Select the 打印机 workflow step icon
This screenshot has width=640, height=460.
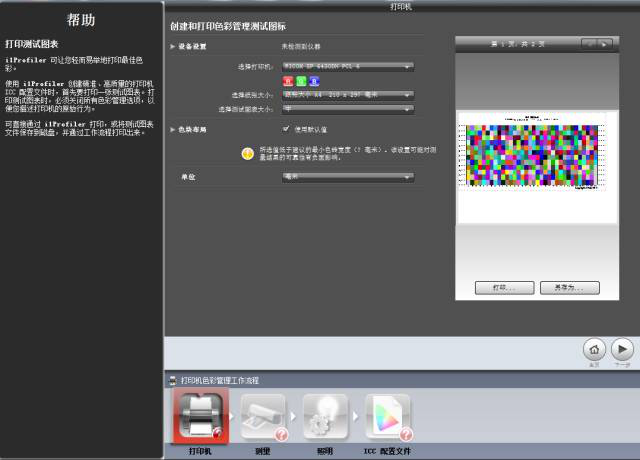click(201, 416)
